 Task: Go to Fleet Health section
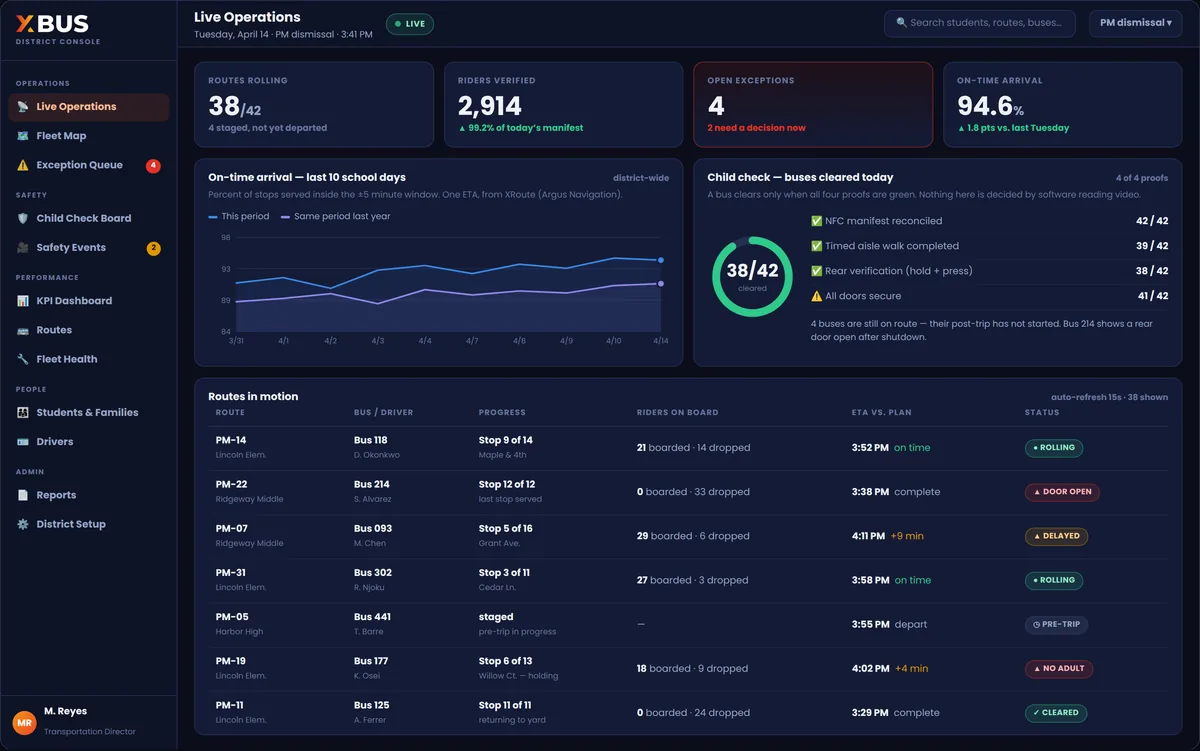(x=89, y=359)
